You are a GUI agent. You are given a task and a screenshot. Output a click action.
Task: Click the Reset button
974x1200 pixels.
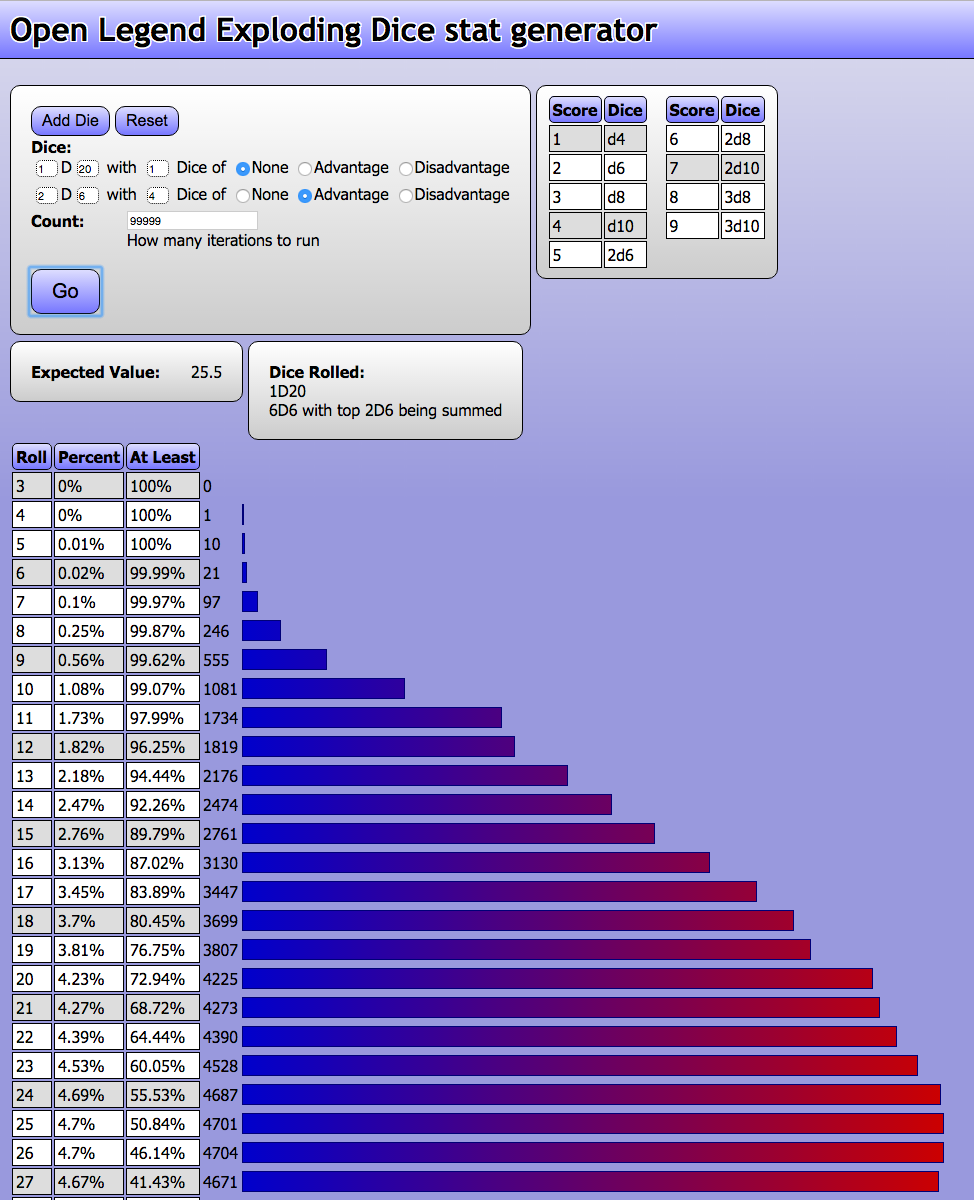[147, 121]
